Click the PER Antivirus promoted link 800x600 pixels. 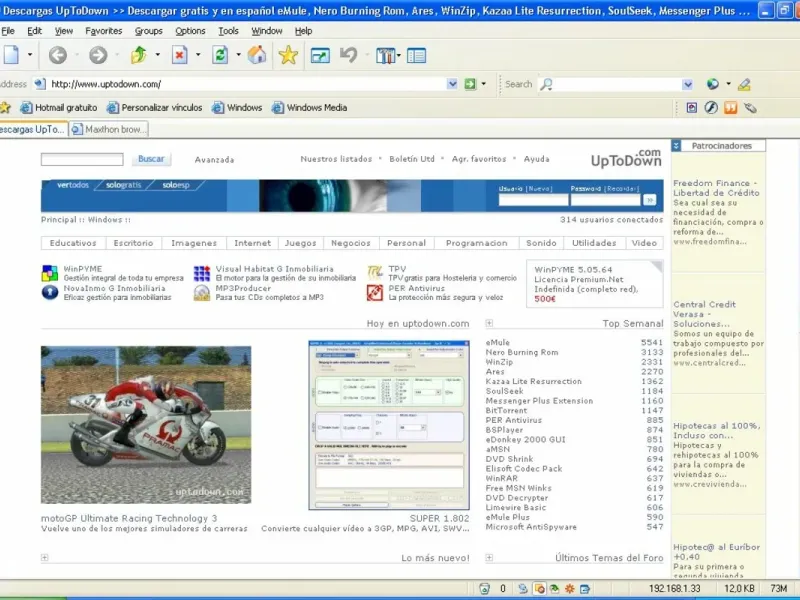click(416, 288)
